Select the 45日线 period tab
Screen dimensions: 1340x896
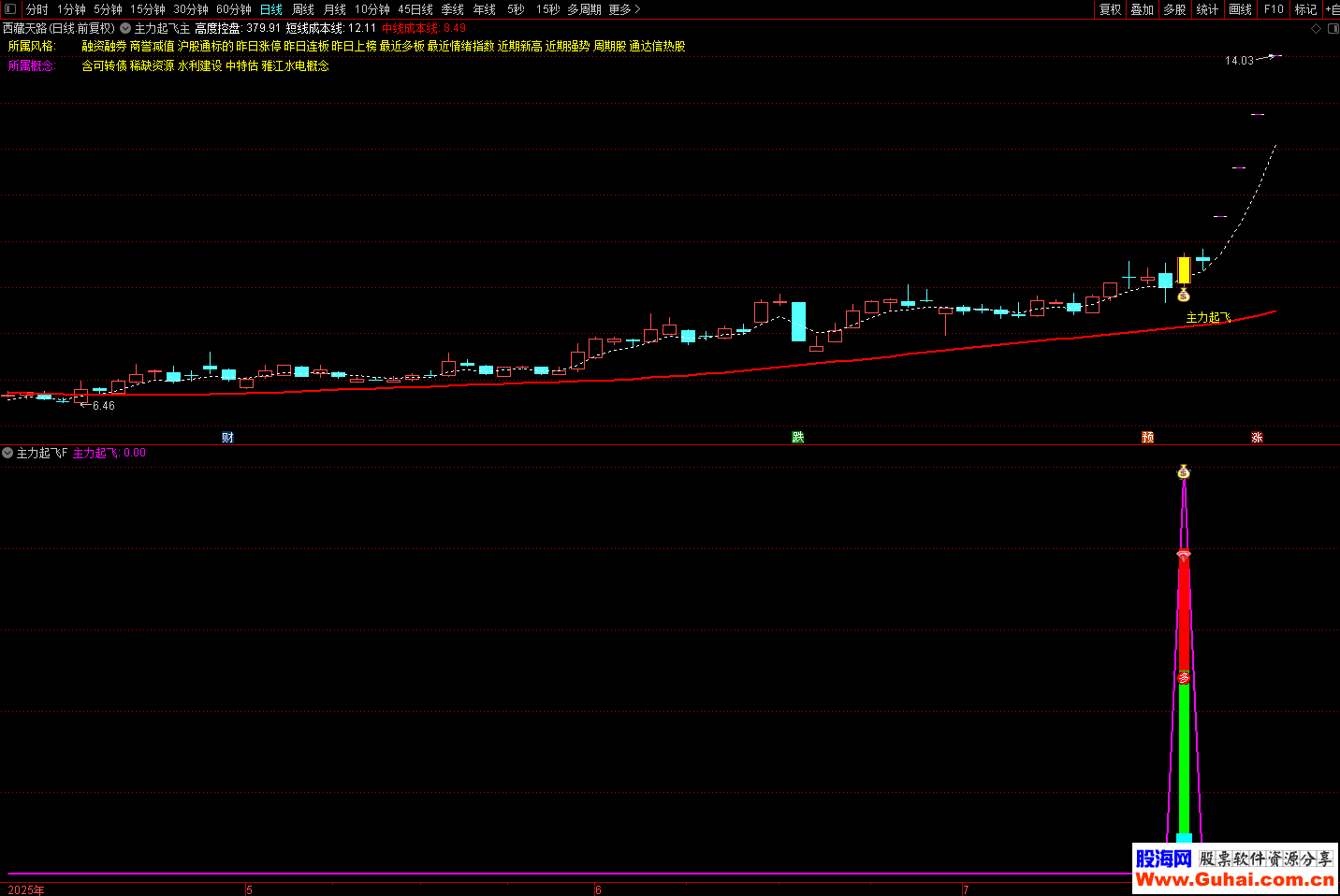pyautogui.click(x=415, y=9)
